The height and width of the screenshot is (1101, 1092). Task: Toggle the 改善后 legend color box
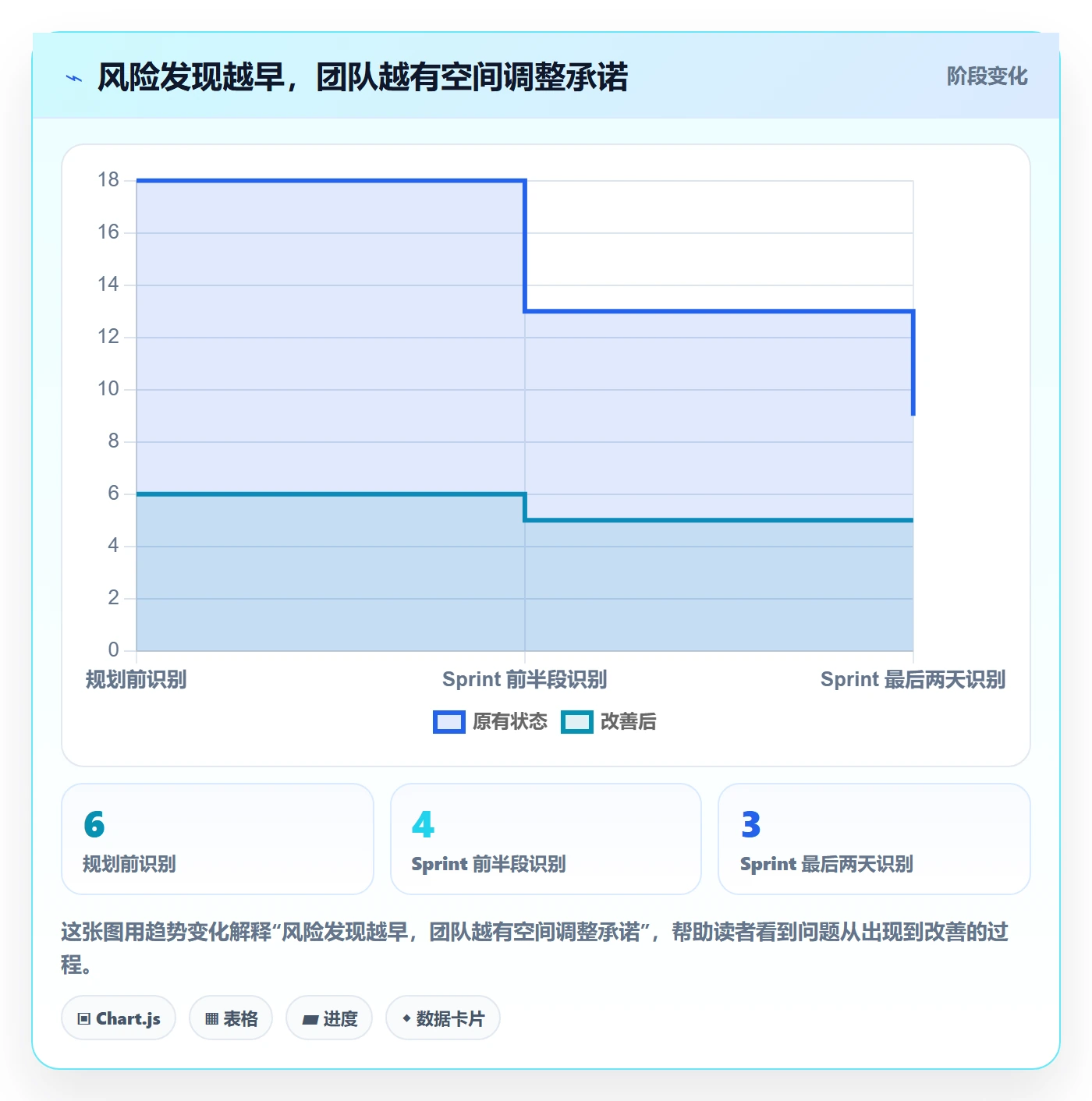(x=577, y=722)
